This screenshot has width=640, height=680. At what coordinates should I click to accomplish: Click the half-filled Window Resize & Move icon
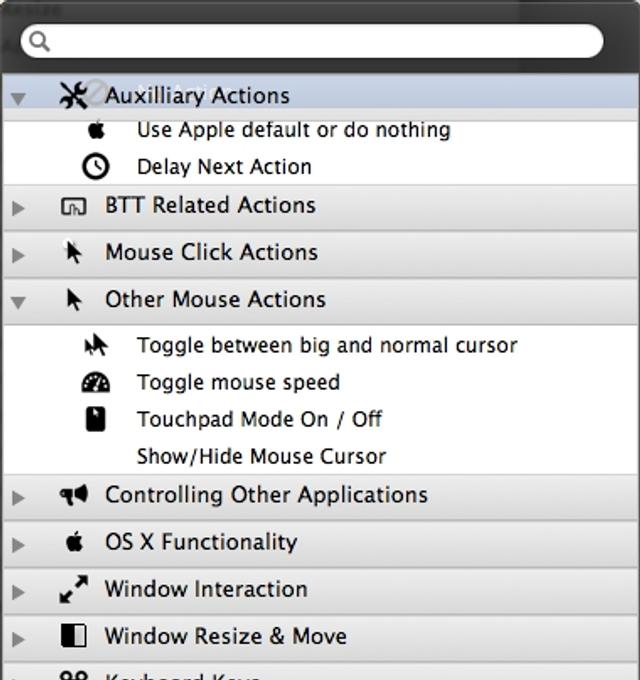tap(74, 636)
